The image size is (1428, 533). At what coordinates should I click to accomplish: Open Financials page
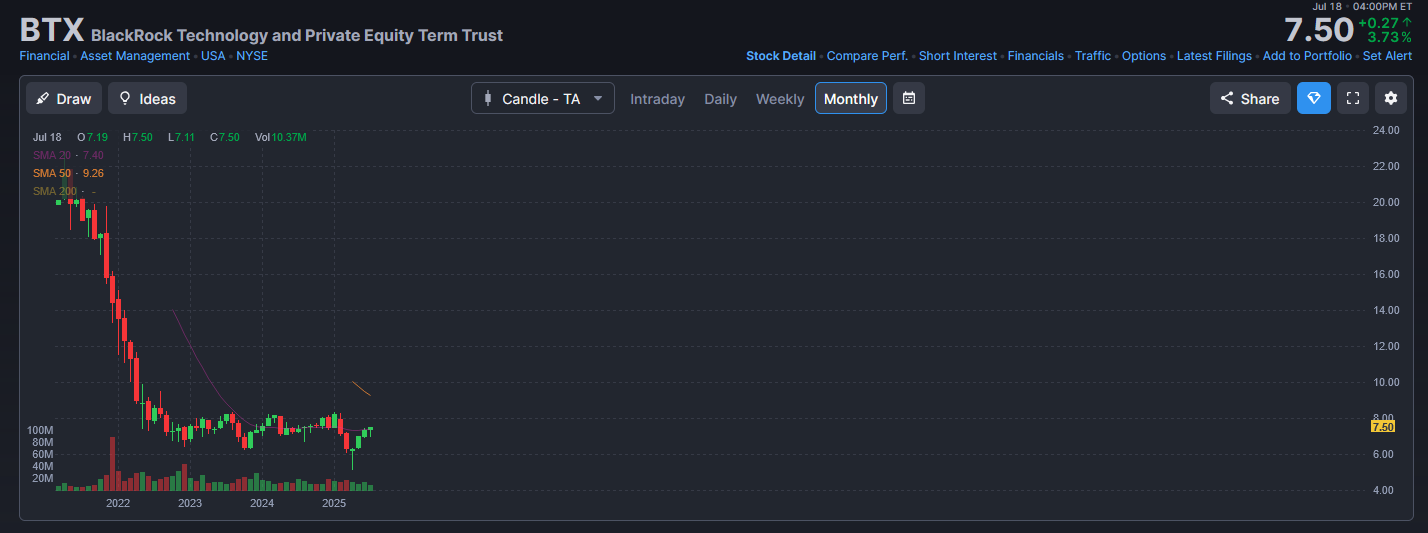pyautogui.click(x=1036, y=56)
